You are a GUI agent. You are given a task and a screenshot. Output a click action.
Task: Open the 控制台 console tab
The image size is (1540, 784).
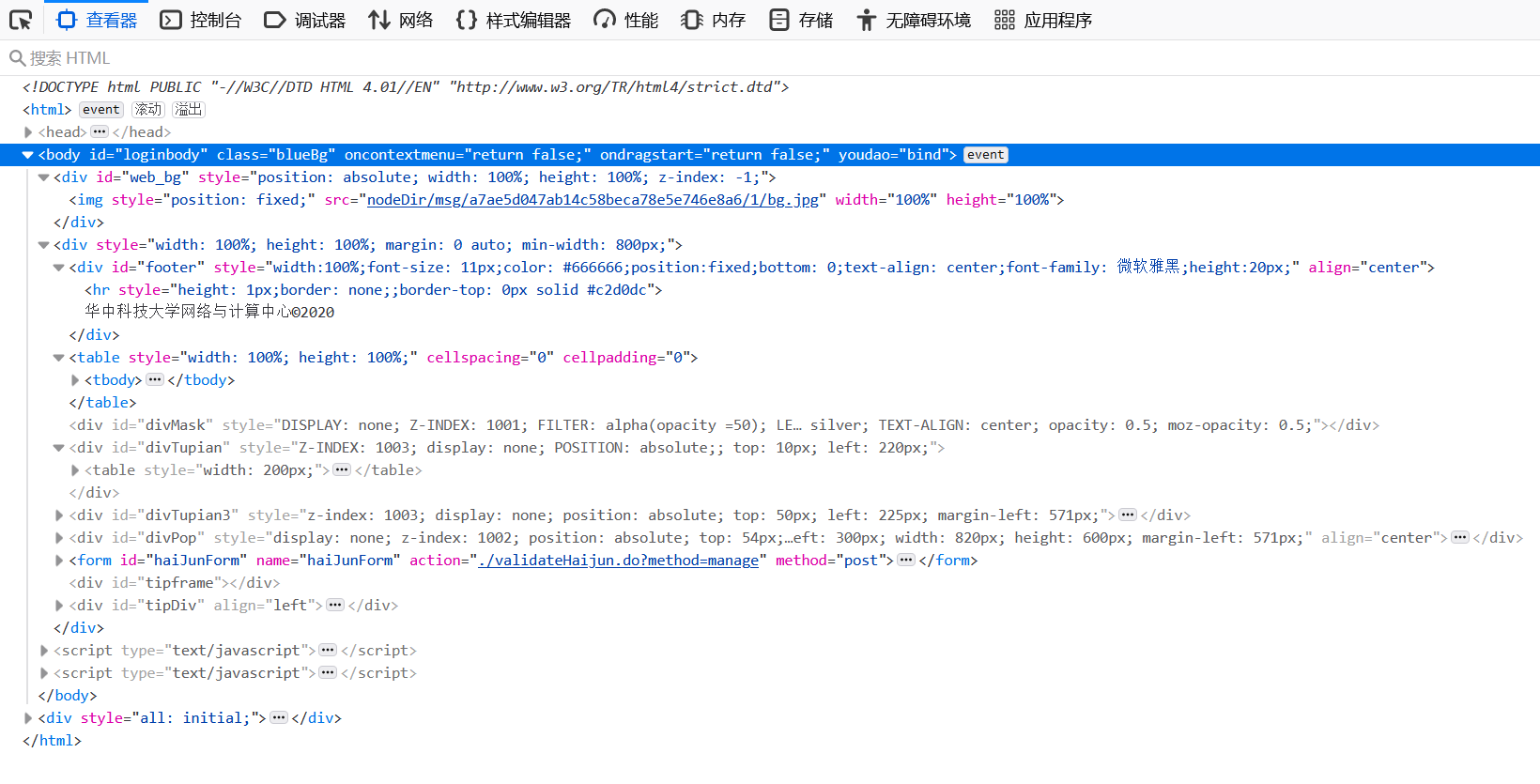pyautogui.click(x=201, y=20)
